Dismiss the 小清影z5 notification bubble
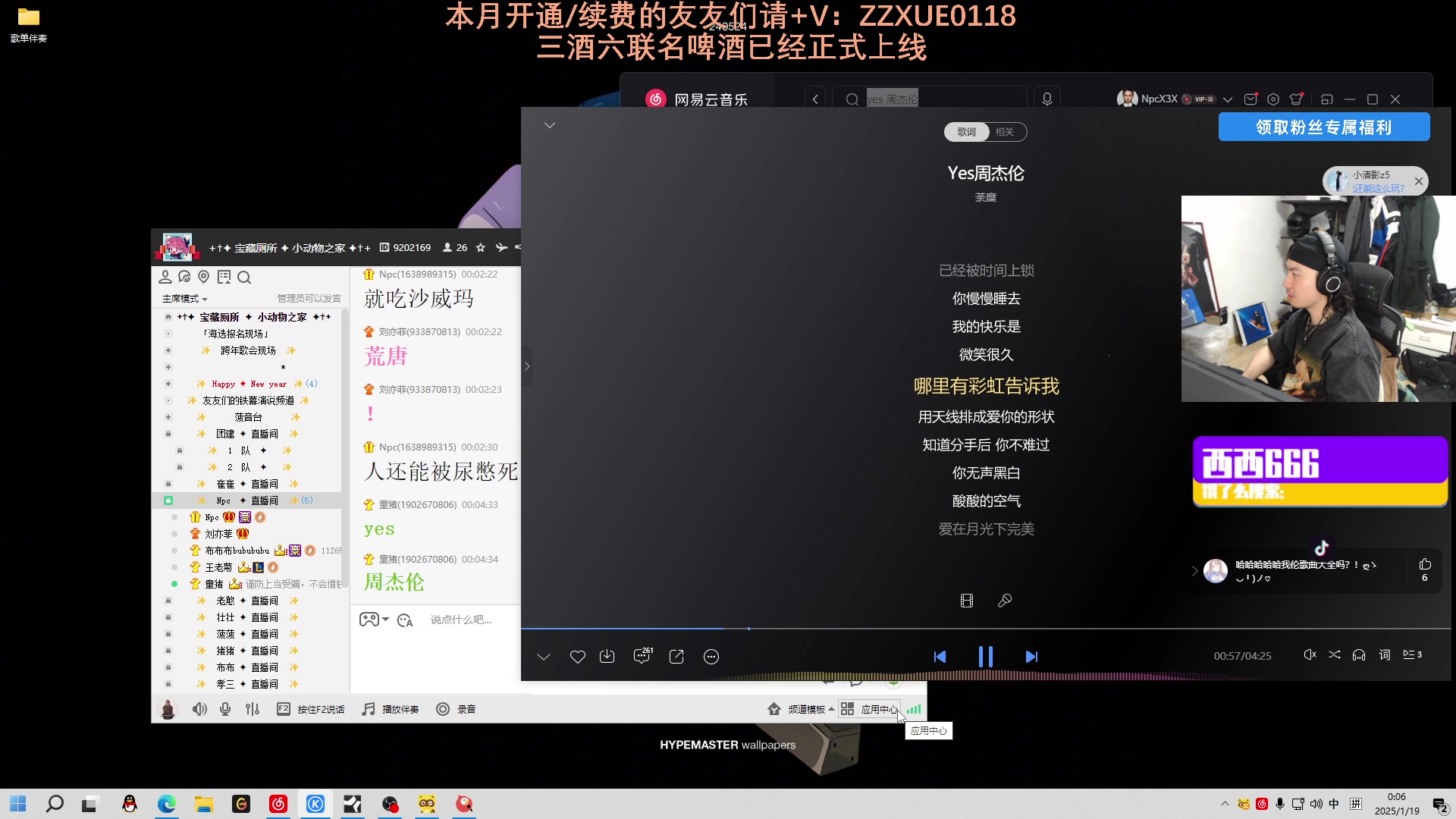 click(1419, 181)
